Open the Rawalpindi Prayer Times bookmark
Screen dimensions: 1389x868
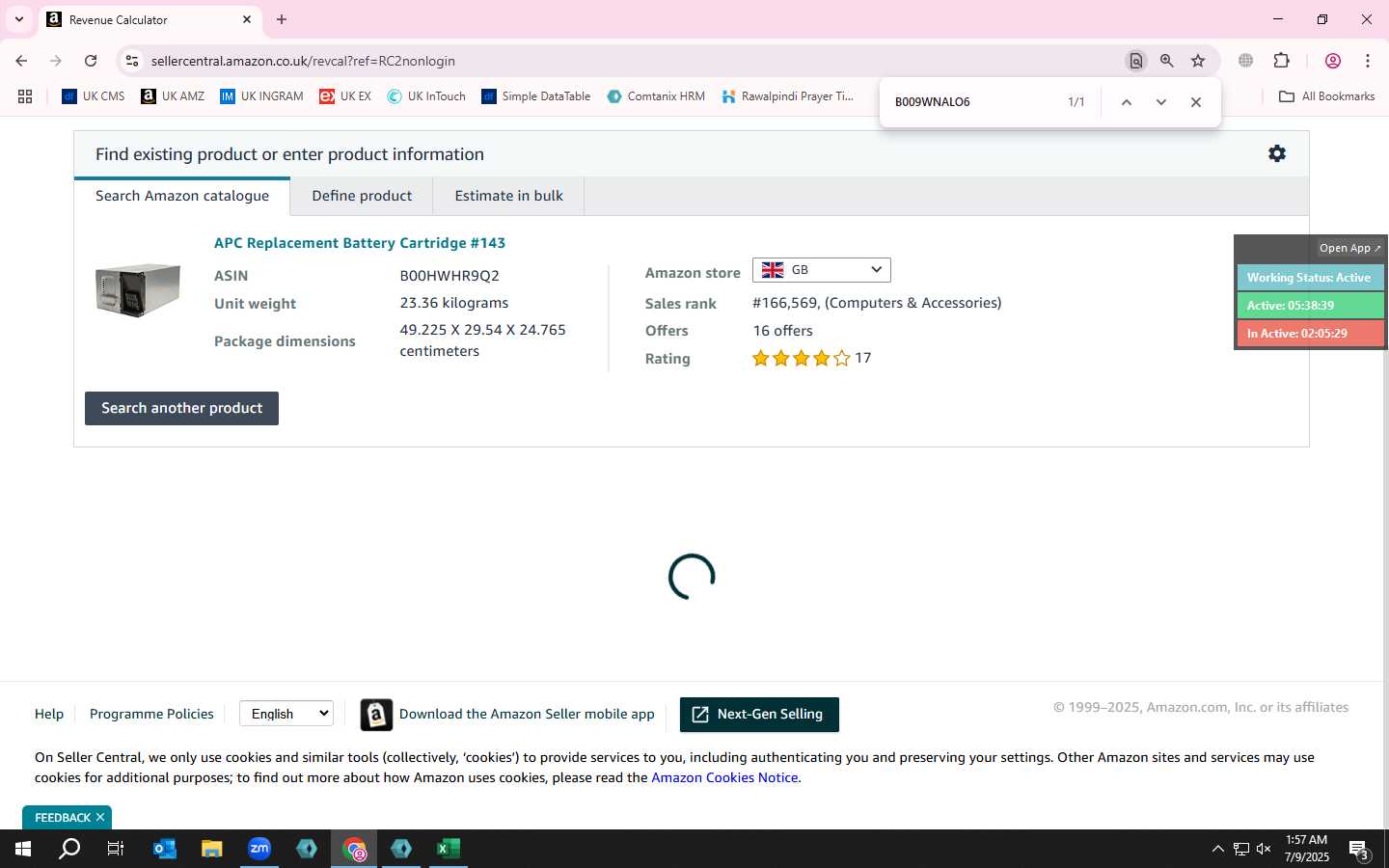[787, 96]
